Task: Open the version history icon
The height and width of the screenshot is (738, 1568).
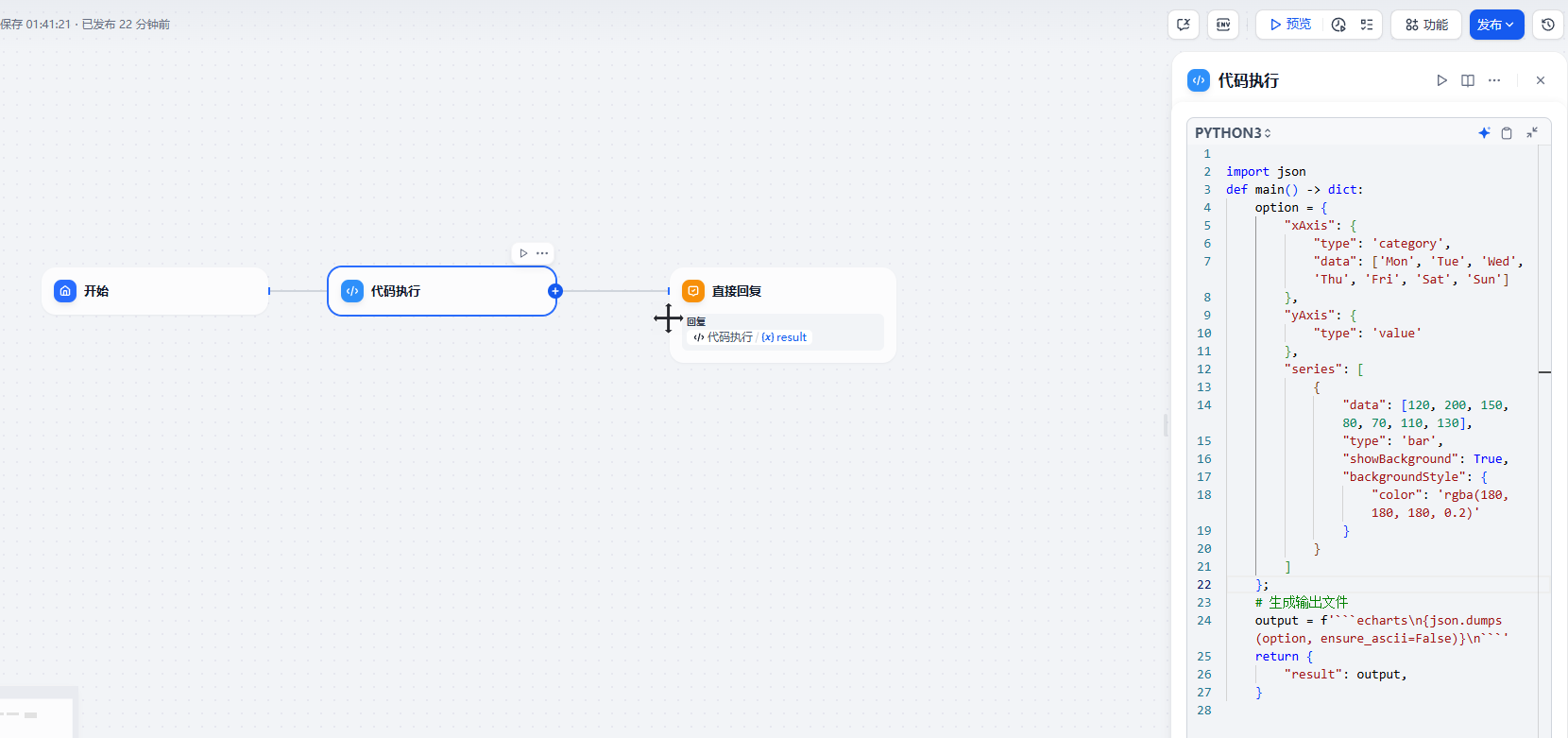Action: 1548,25
